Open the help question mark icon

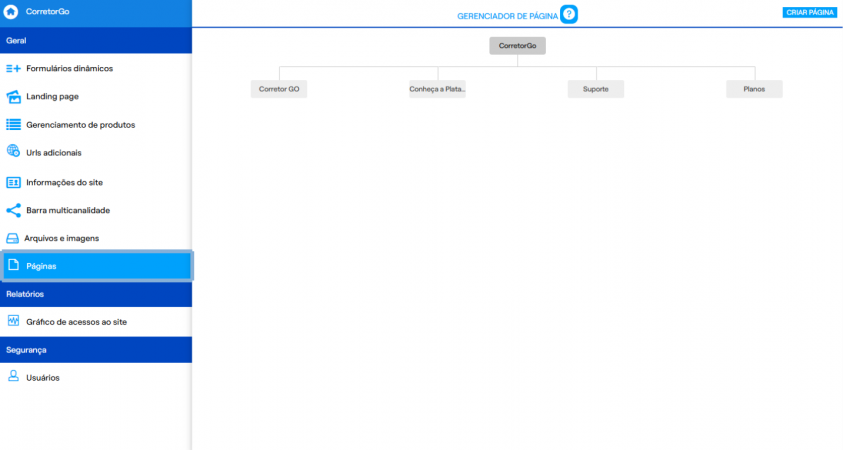coord(569,15)
